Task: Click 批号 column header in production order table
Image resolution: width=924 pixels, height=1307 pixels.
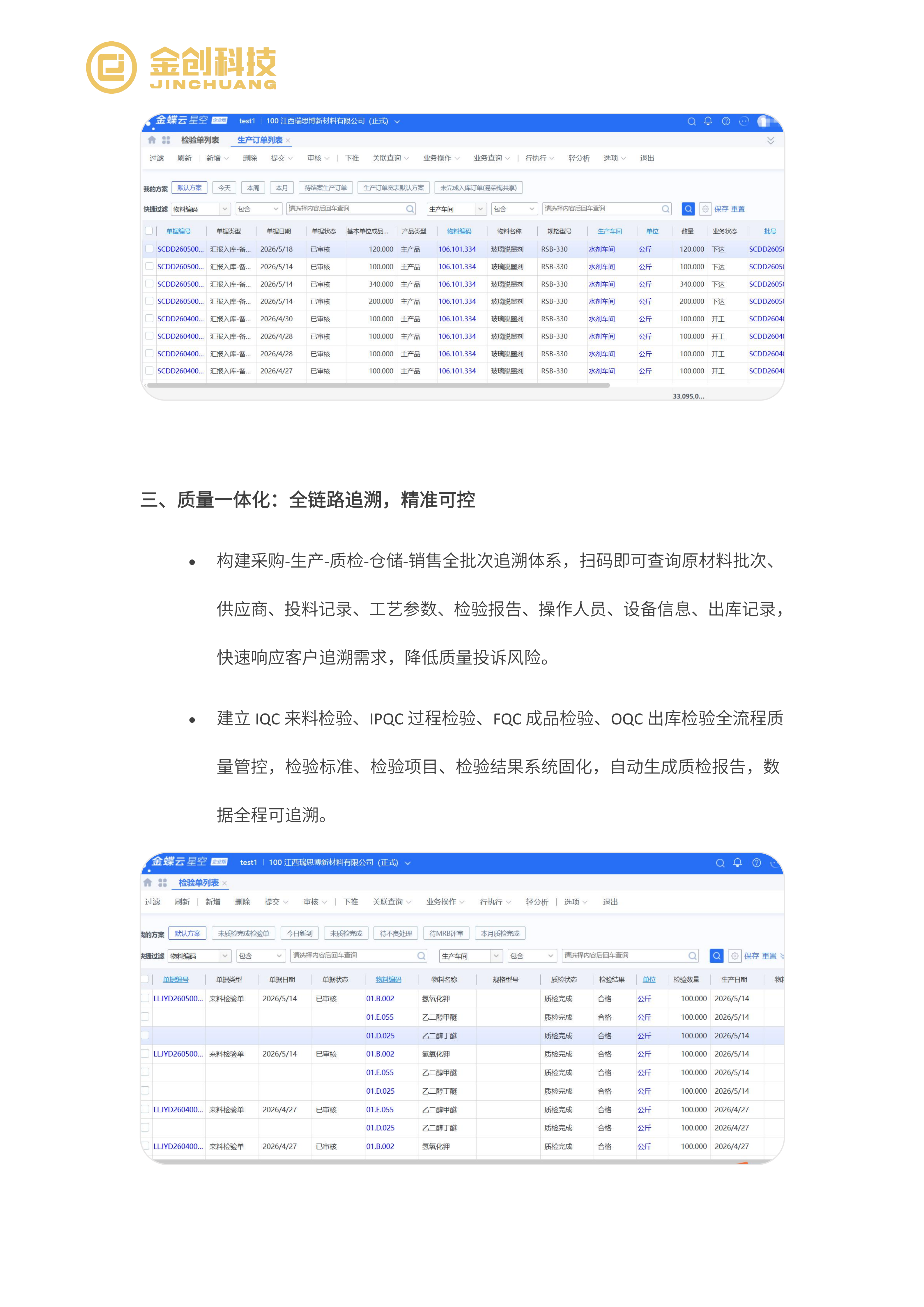Action: pyautogui.click(x=770, y=231)
